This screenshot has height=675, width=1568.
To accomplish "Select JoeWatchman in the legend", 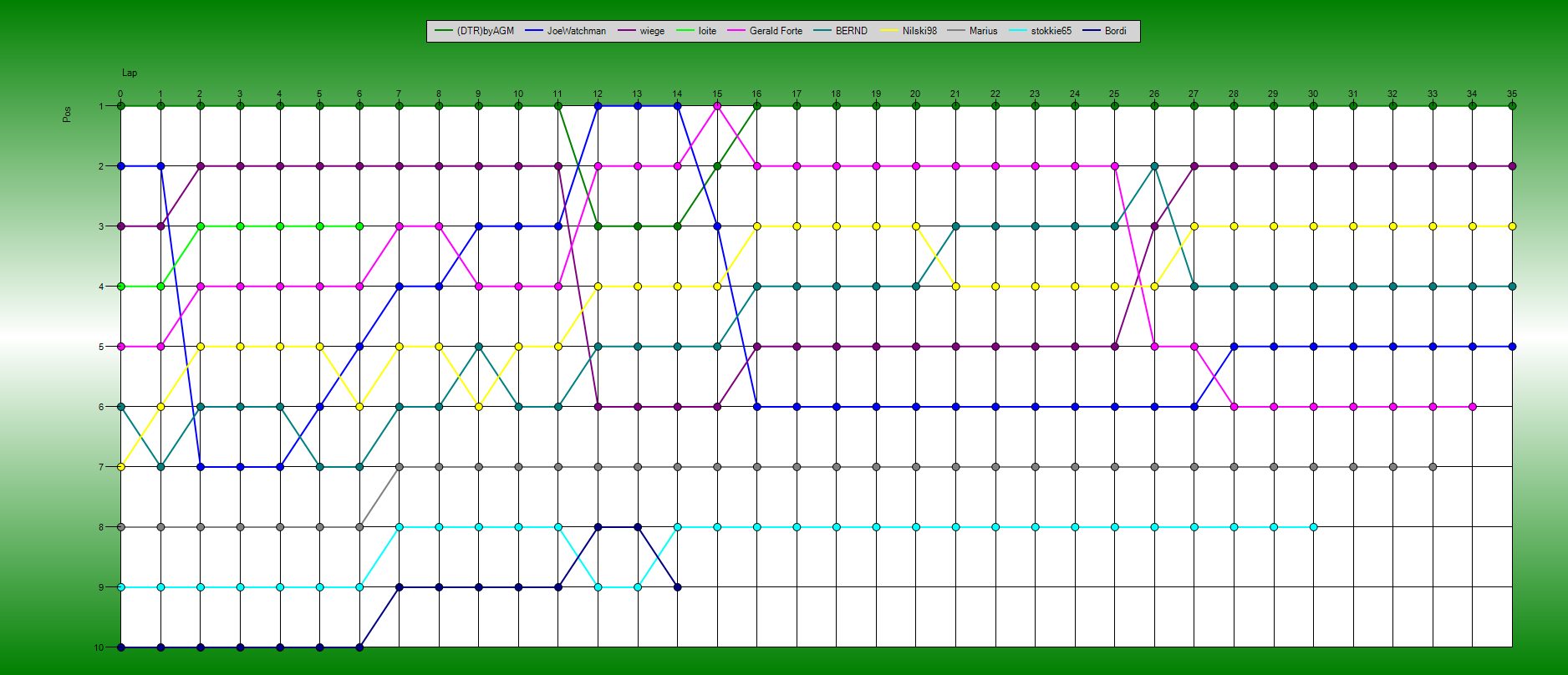I will 565,31.
